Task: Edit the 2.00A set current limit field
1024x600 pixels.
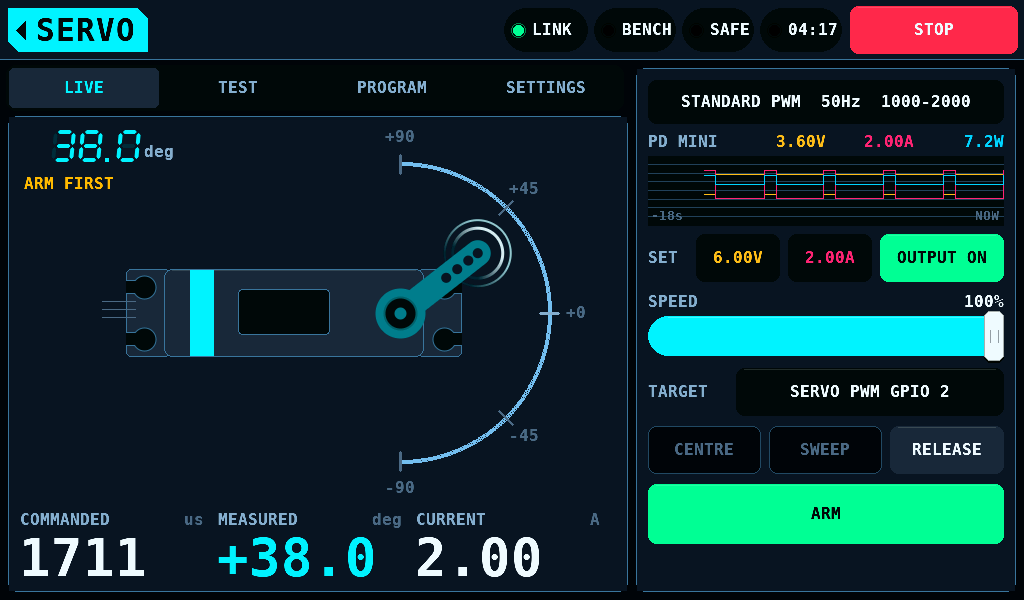Action: [829, 258]
